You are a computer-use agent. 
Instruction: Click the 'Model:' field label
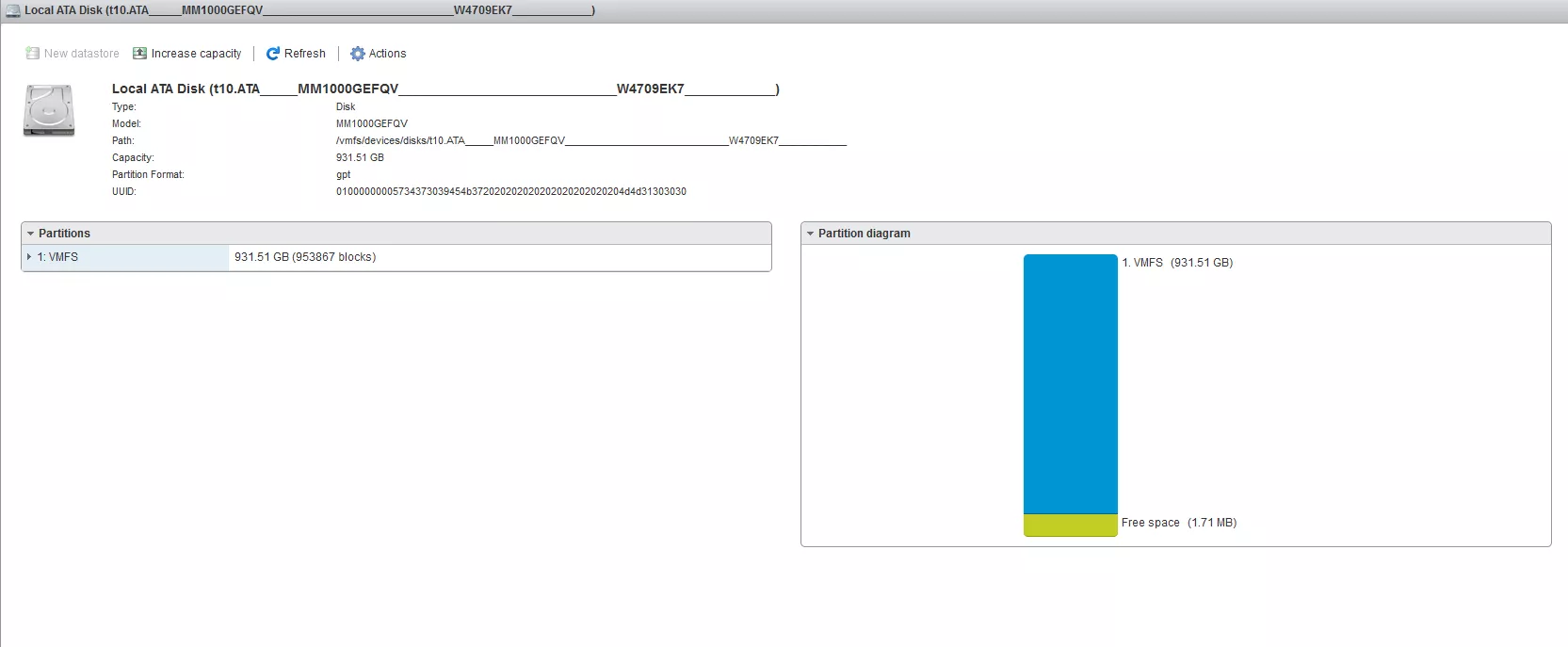pyautogui.click(x=126, y=124)
